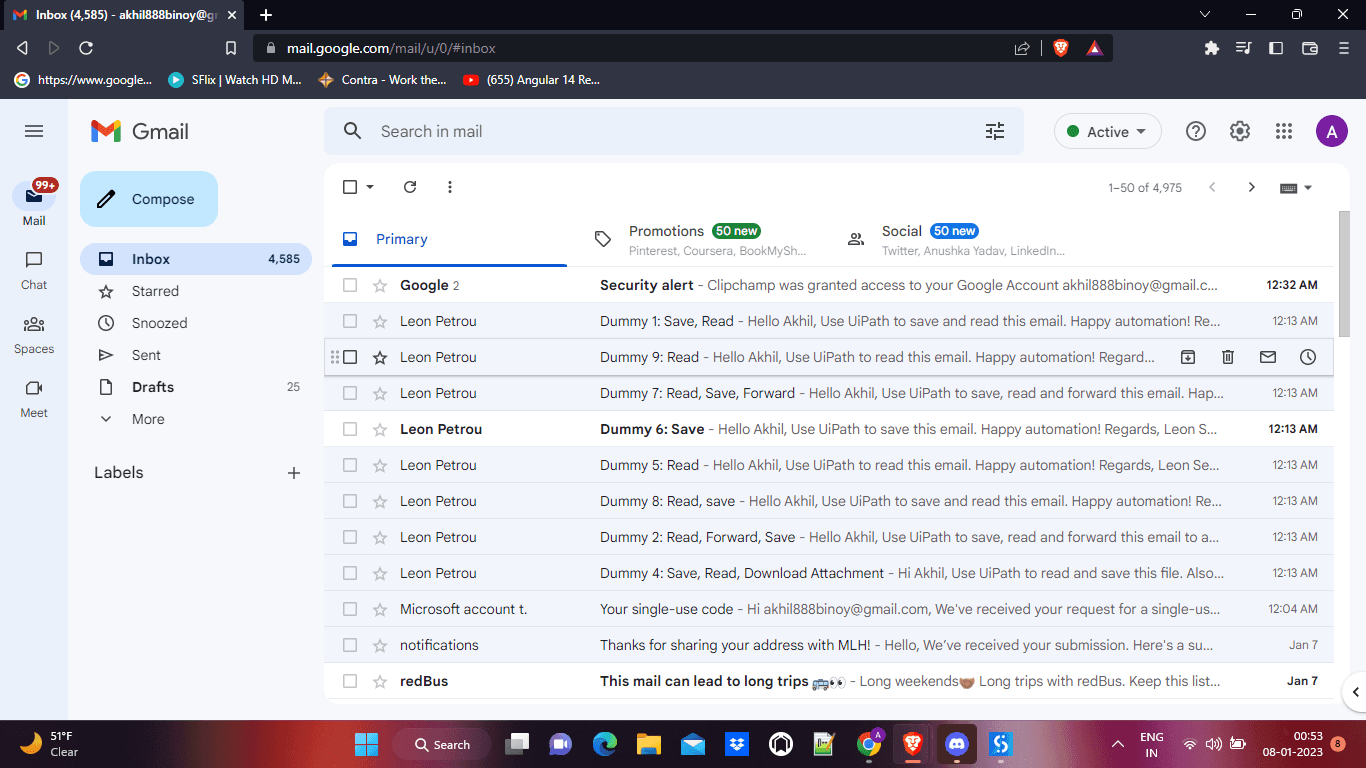Open the Angular 14 bookmark
Image resolution: width=1366 pixels, height=768 pixels.
[531, 80]
